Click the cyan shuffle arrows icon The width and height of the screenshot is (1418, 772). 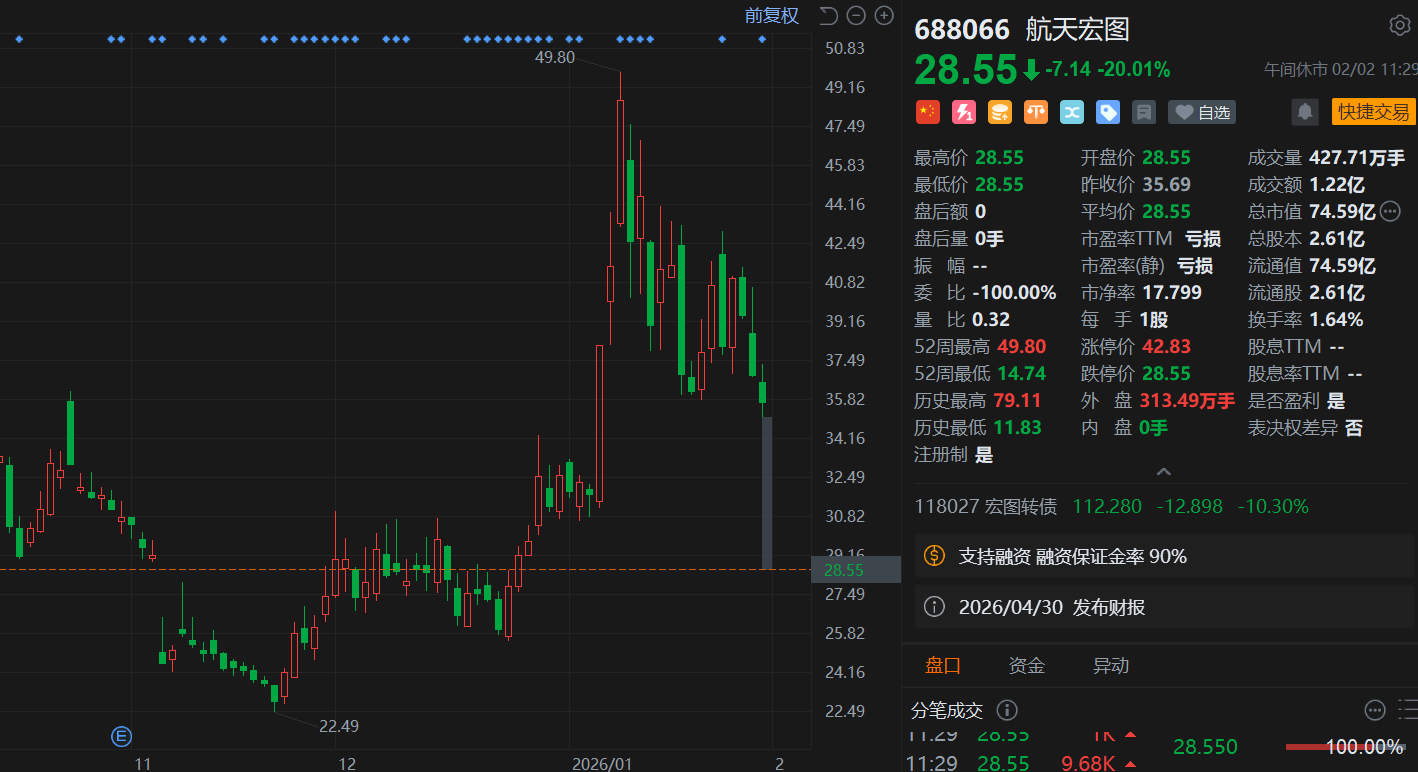[1072, 112]
